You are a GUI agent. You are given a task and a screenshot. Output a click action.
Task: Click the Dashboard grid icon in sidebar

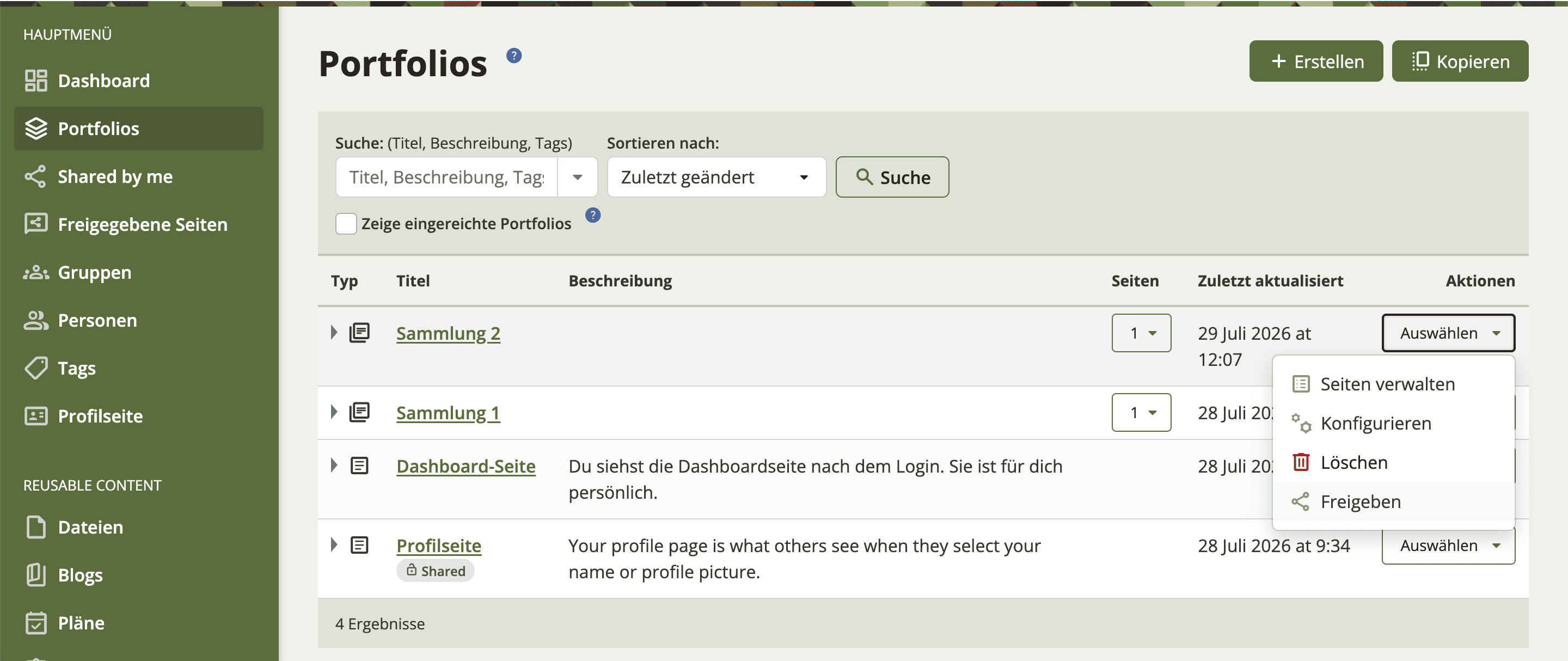(x=36, y=81)
